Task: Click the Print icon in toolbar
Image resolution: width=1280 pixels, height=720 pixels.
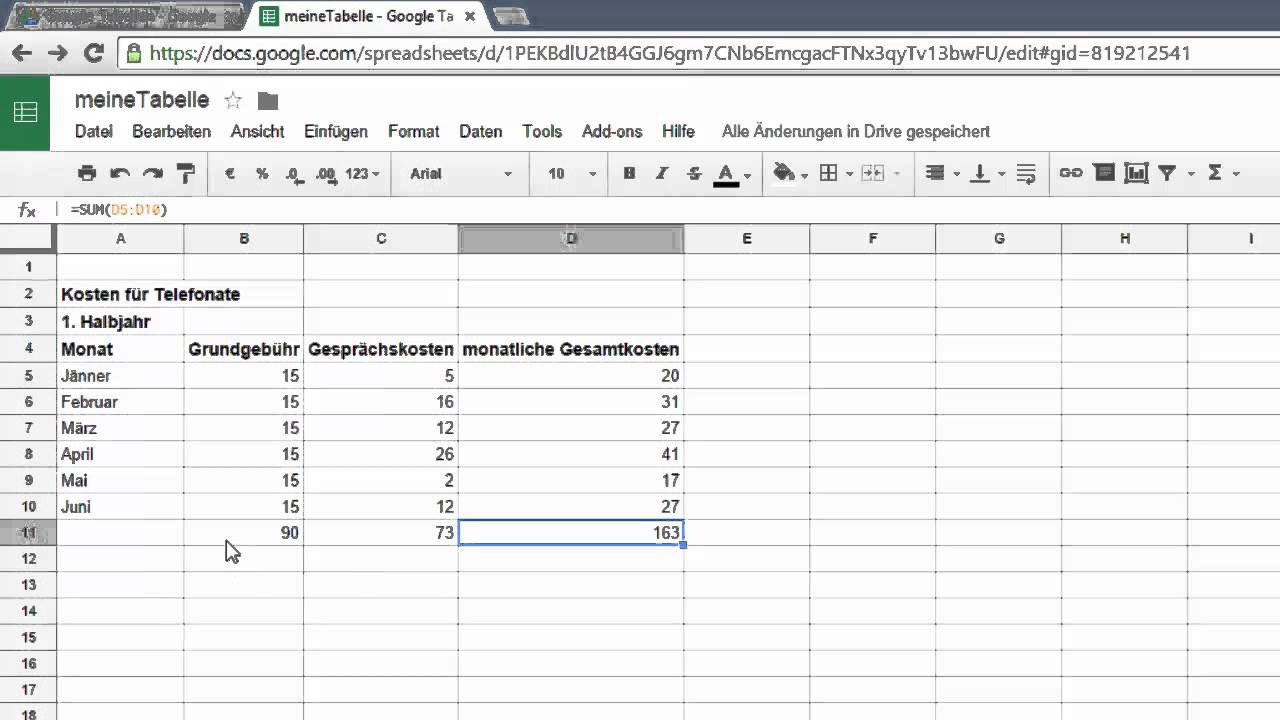Action: click(87, 173)
